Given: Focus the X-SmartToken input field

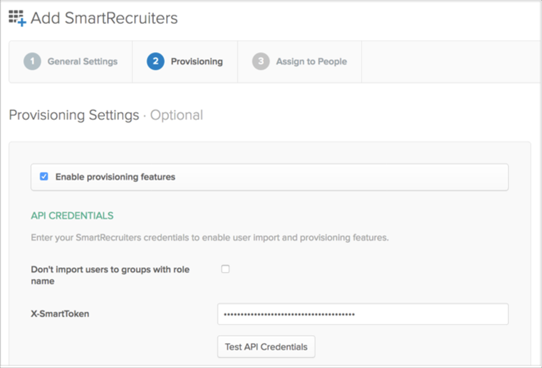Looking at the screenshot, I should [363, 314].
